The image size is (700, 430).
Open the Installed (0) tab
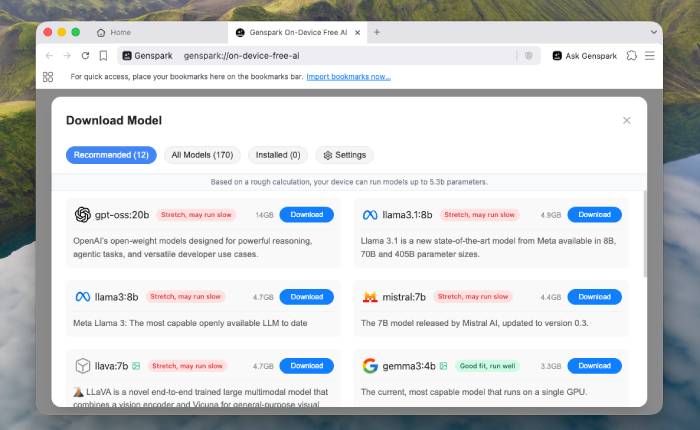278,155
